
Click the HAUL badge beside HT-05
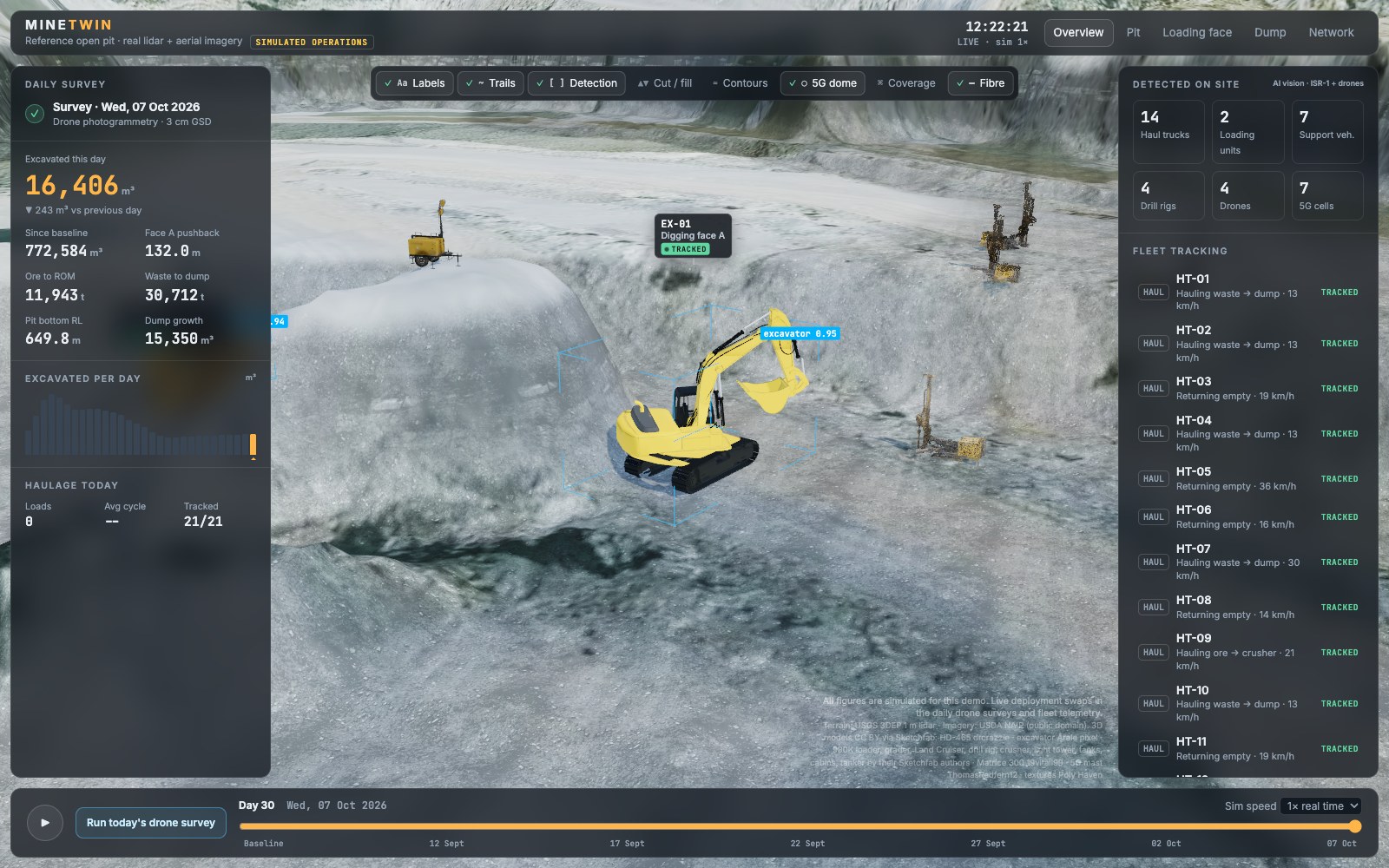pos(1153,479)
